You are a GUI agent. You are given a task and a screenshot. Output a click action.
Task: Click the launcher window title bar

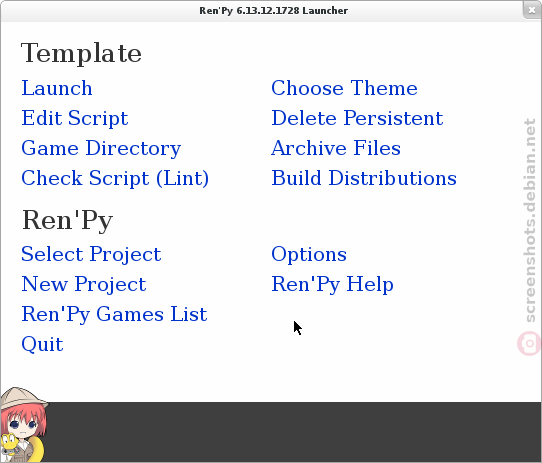click(271, 11)
